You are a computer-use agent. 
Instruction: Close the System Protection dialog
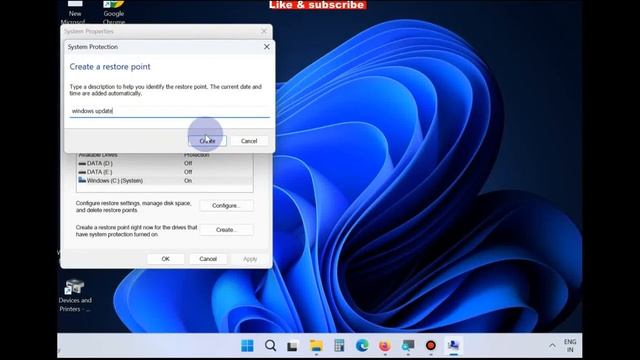pos(267,47)
